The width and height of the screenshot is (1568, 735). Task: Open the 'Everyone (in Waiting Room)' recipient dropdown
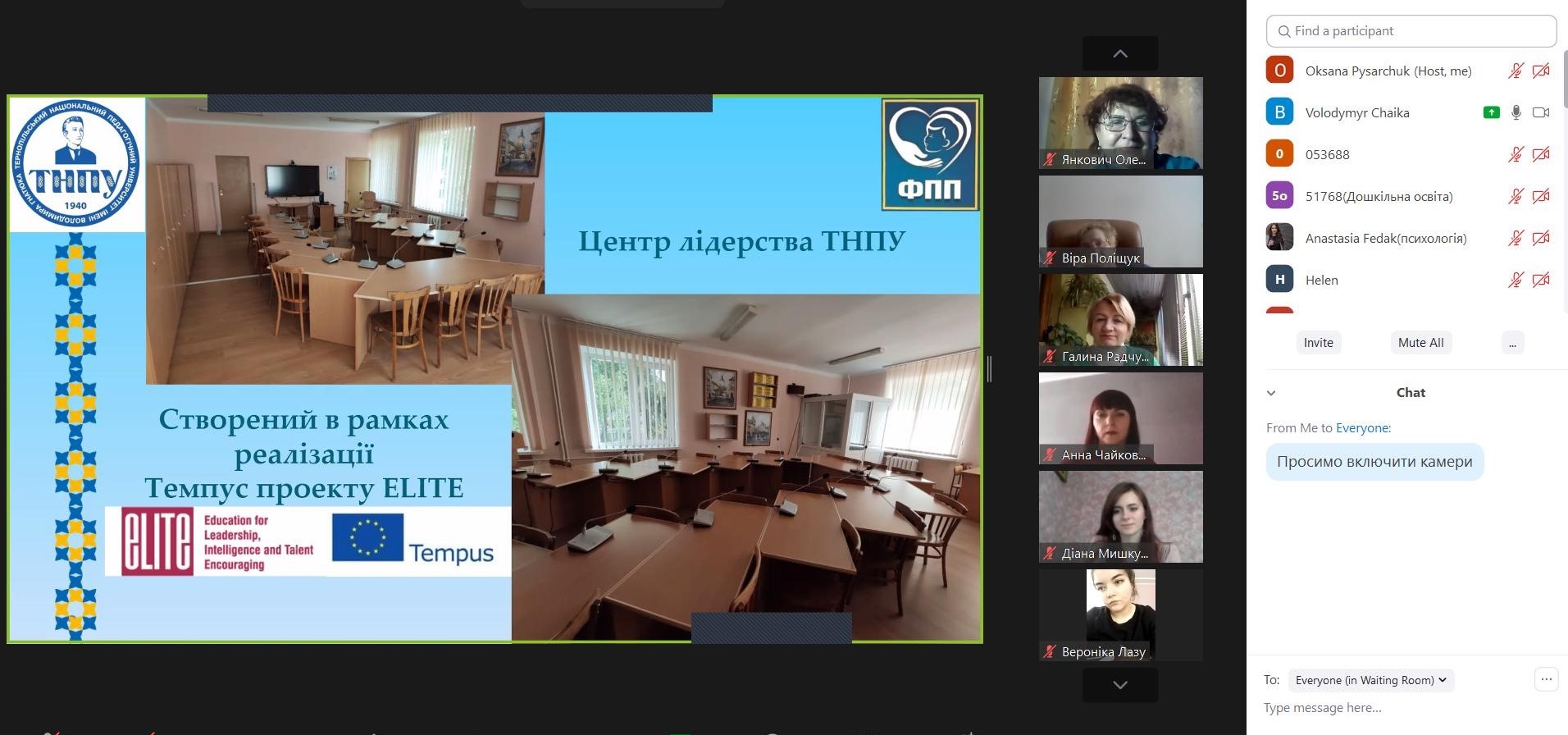(1370, 680)
